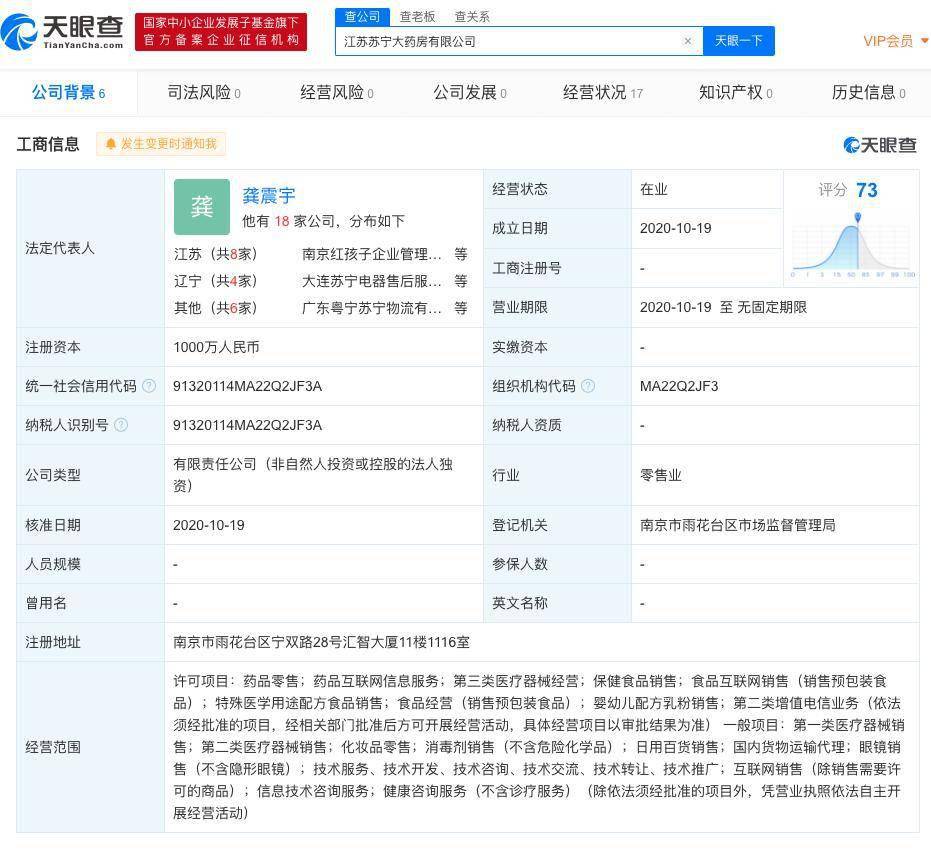The image size is (931, 853).
Task: Click the company type 有限责任公司 text
Action: [314, 475]
